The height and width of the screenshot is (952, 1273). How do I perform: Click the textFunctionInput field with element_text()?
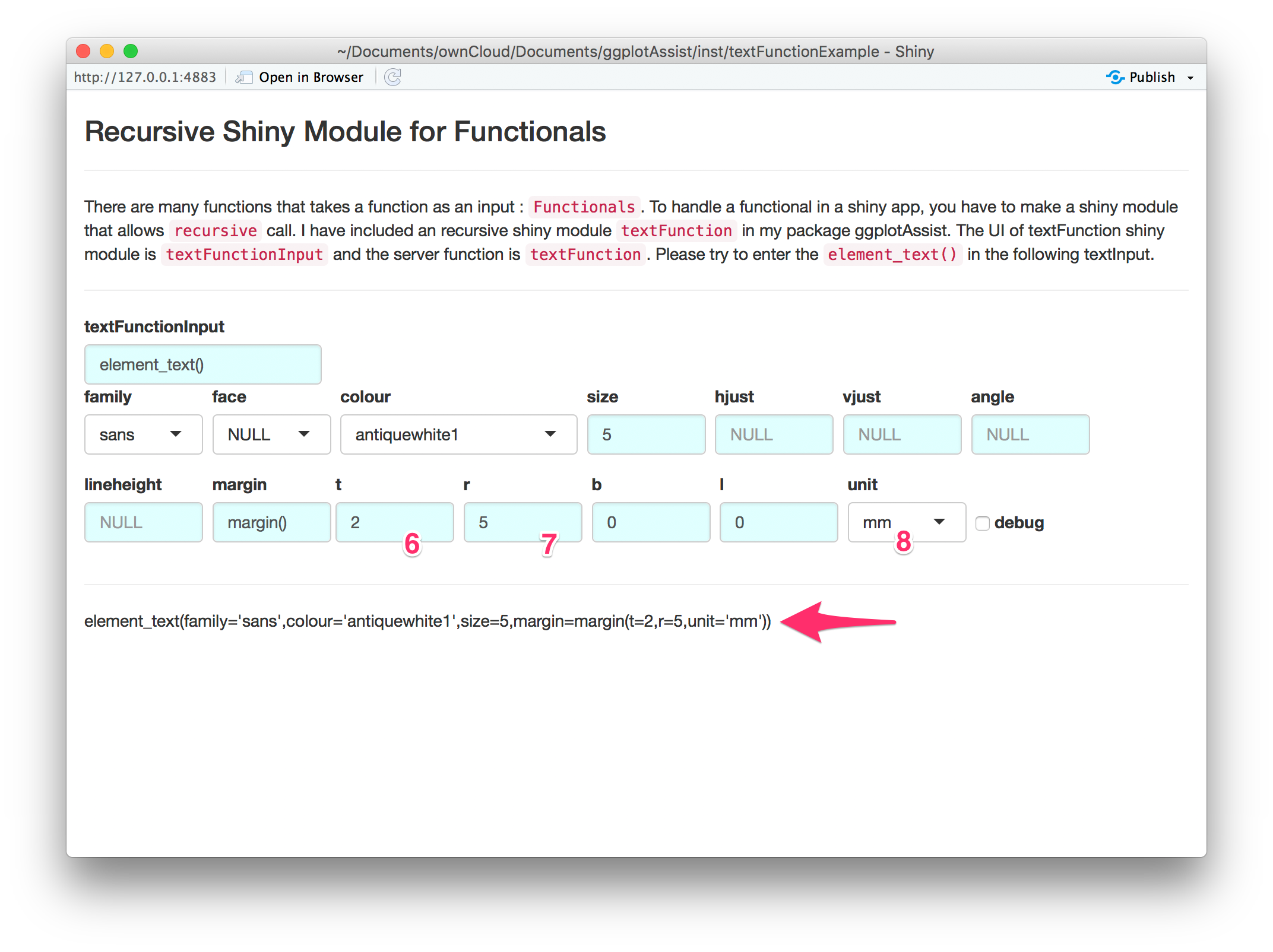click(202, 364)
